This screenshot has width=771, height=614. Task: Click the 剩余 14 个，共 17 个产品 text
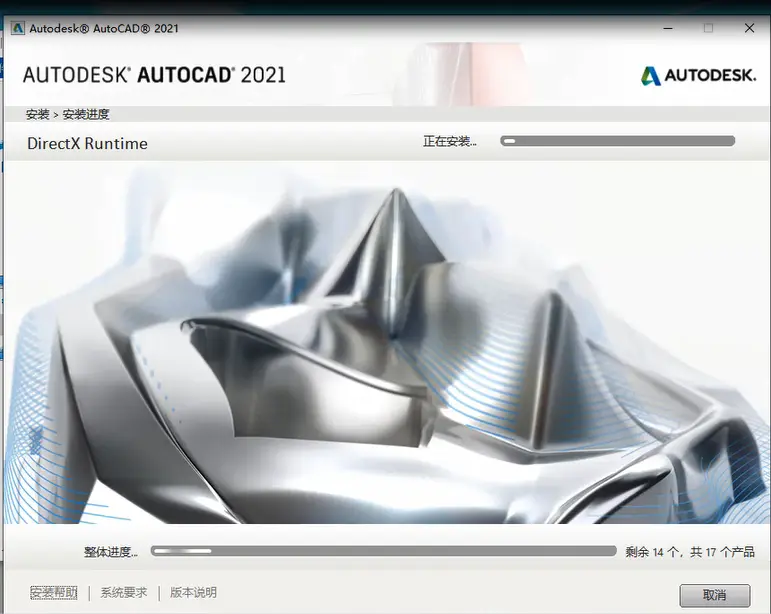[690, 552]
